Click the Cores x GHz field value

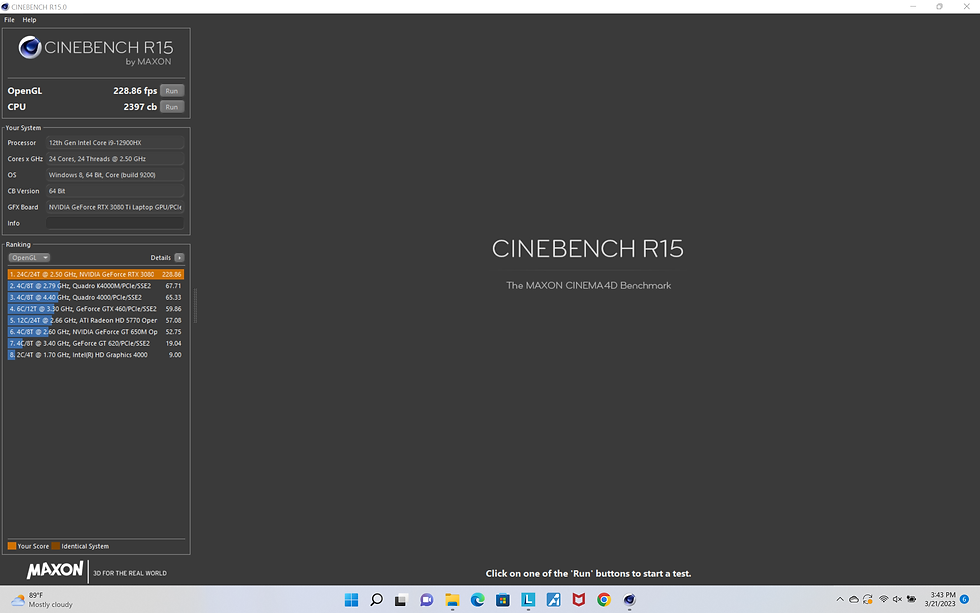click(115, 159)
